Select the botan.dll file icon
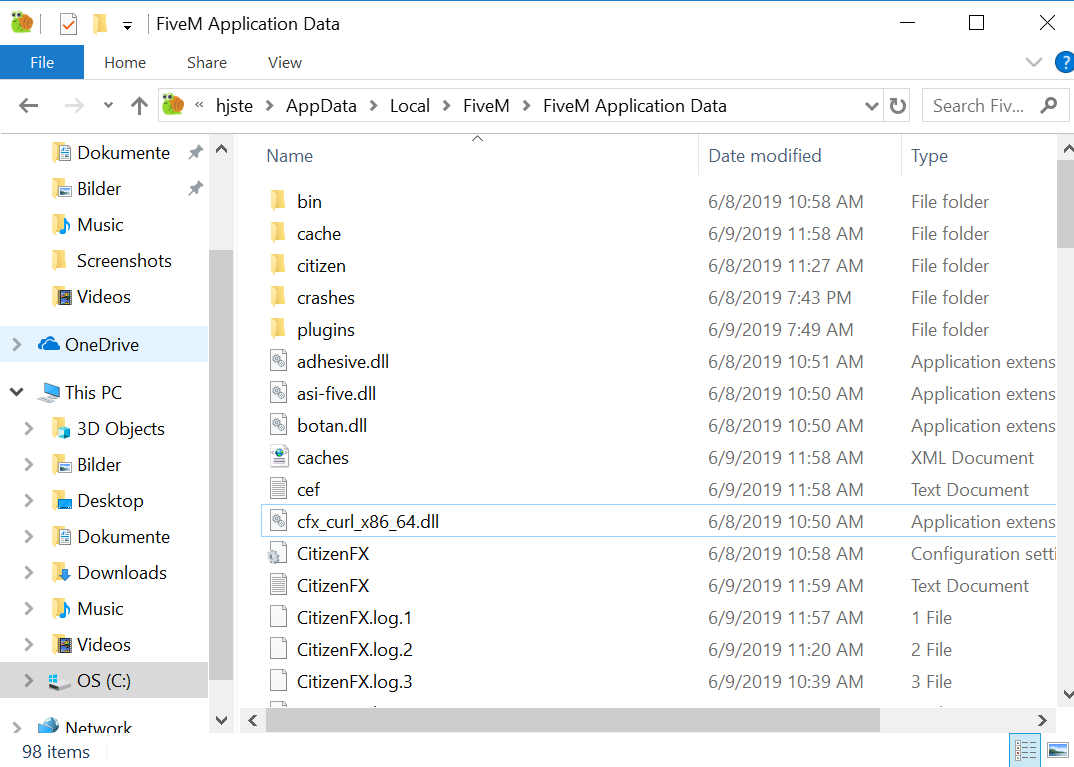The height and width of the screenshot is (767, 1074). click(x=278, y=426)
